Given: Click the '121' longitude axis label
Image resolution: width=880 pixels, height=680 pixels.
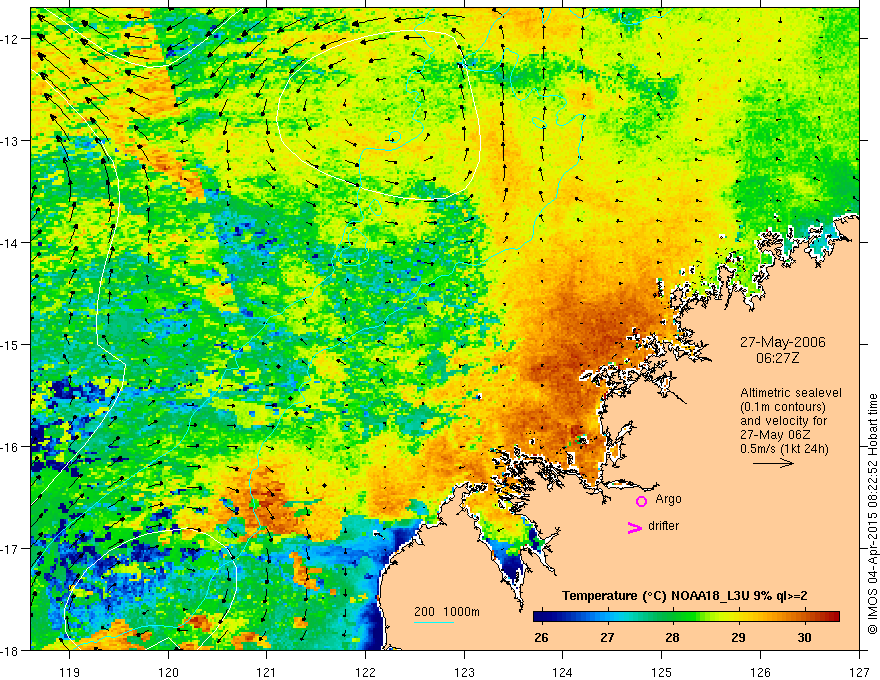Looking at the screenshot, I should pyautogui.click(x=267, y=672).
